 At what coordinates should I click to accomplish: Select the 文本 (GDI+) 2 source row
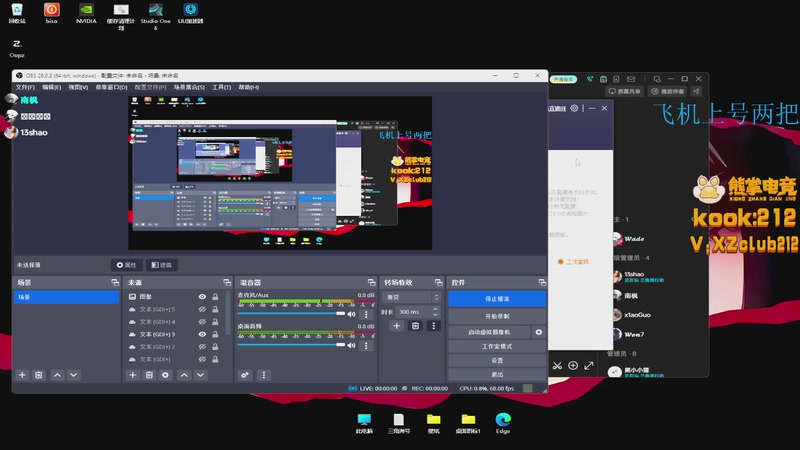click(174, 347)
